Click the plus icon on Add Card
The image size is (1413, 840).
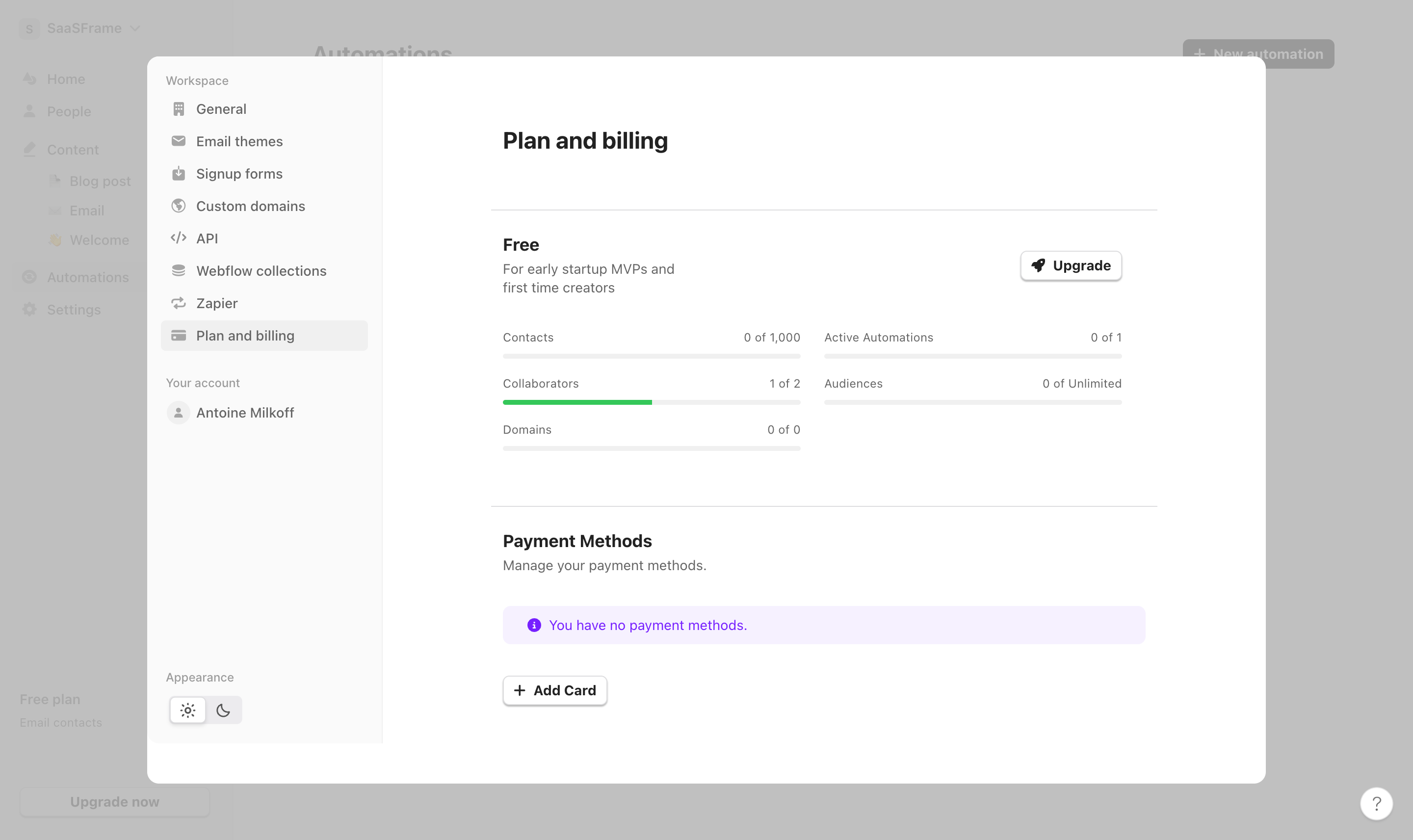pyautogui.click(x=519, y=690)
